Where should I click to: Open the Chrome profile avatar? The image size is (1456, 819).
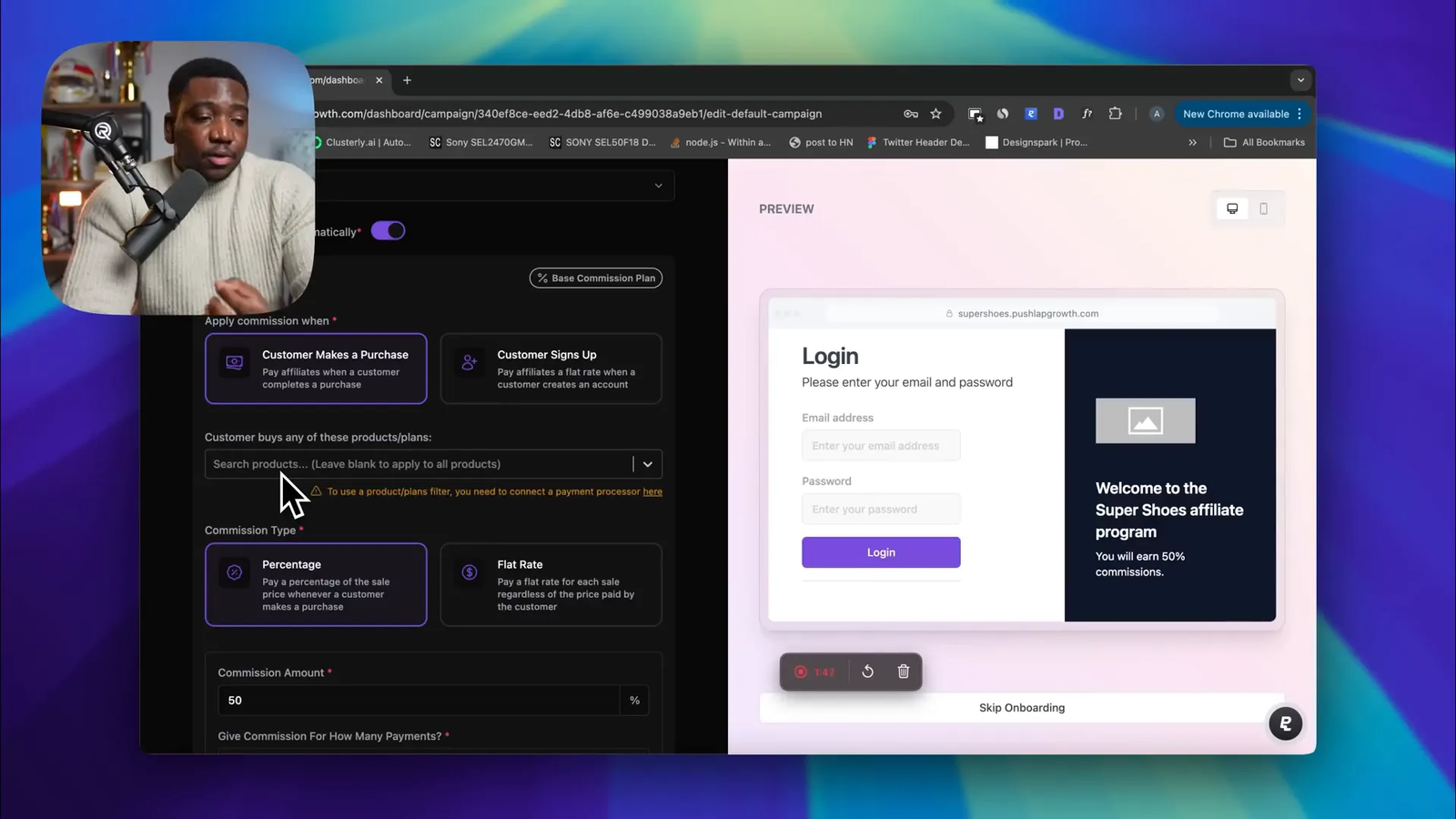point(1157,114)
